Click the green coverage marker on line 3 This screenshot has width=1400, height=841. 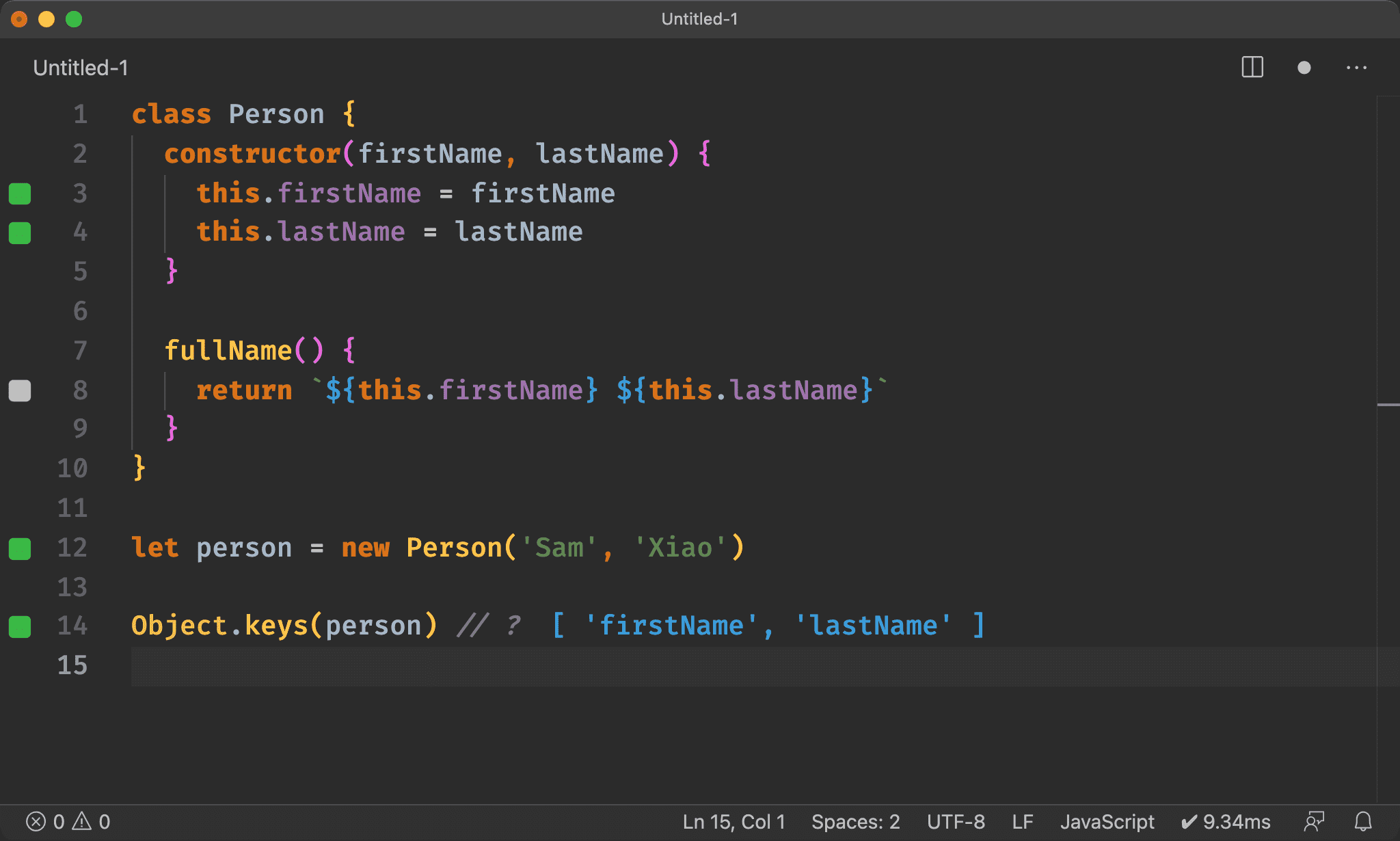[20, 193]
